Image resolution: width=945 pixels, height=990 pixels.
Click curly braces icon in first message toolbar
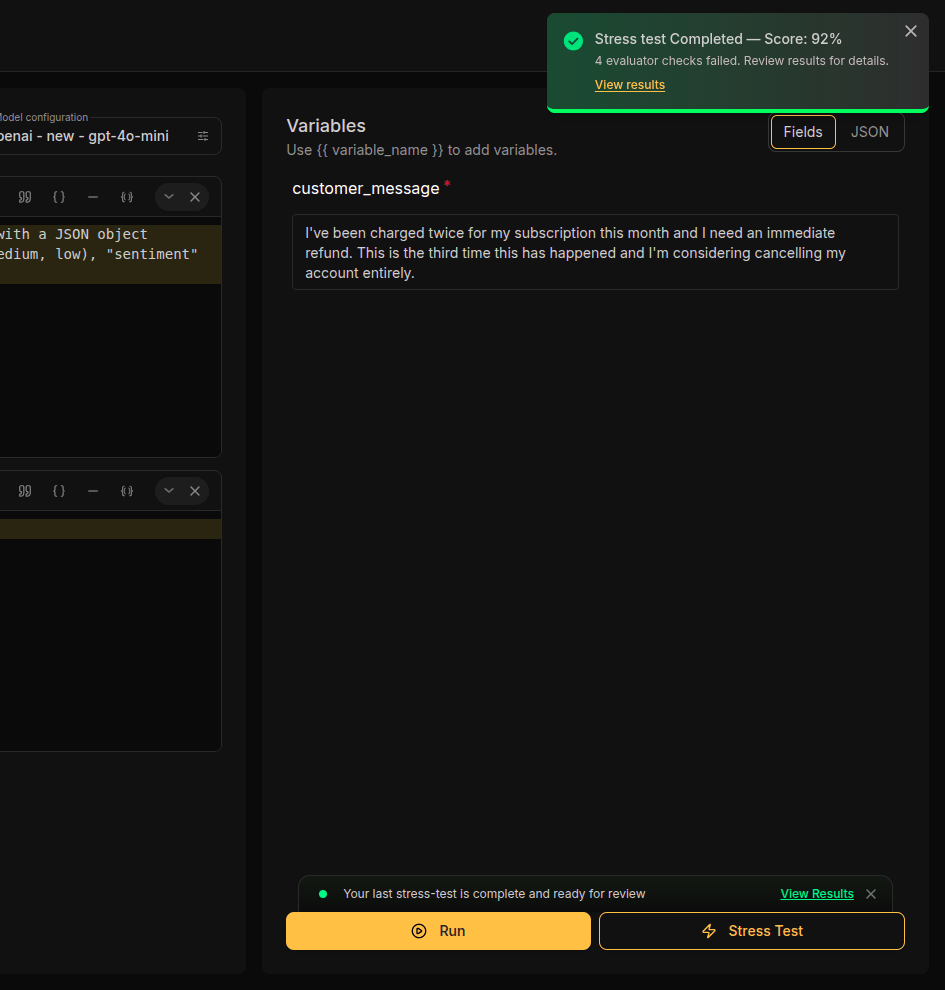(59, 197)
